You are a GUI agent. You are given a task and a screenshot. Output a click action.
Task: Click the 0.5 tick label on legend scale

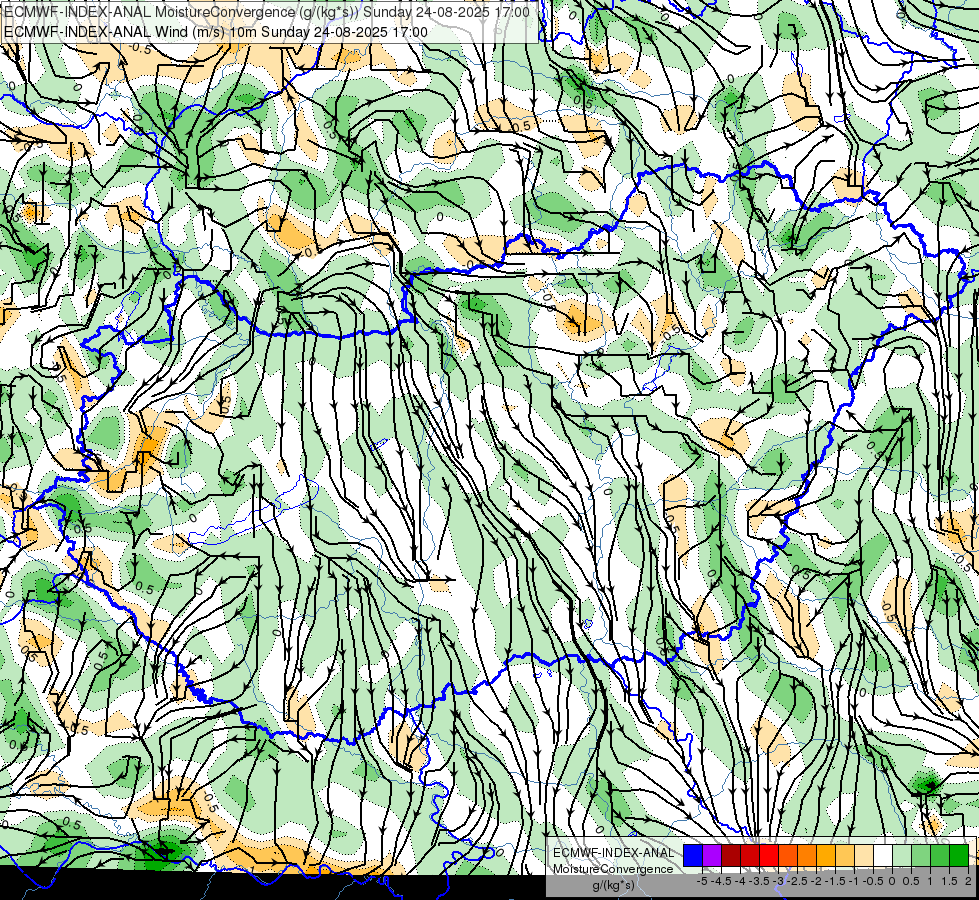tap(911, 881)
